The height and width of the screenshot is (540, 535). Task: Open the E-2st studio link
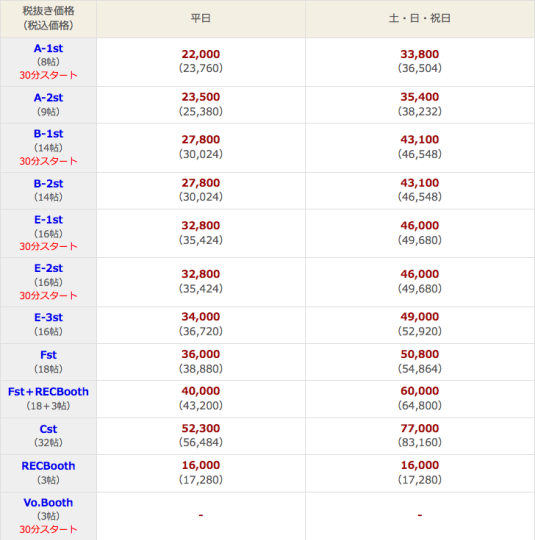coord(48,268)
